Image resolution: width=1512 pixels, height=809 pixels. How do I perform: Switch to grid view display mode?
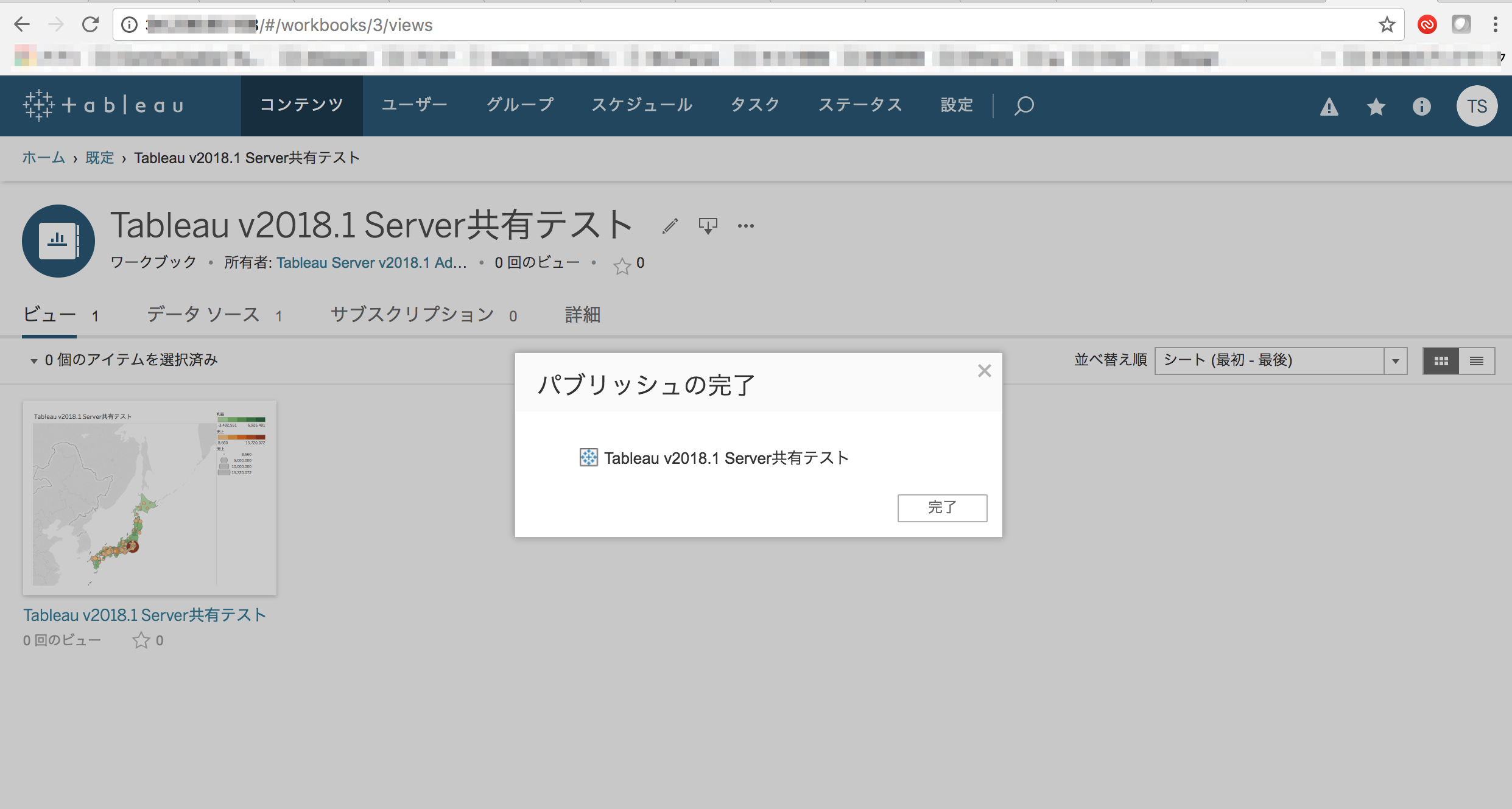1440,360
